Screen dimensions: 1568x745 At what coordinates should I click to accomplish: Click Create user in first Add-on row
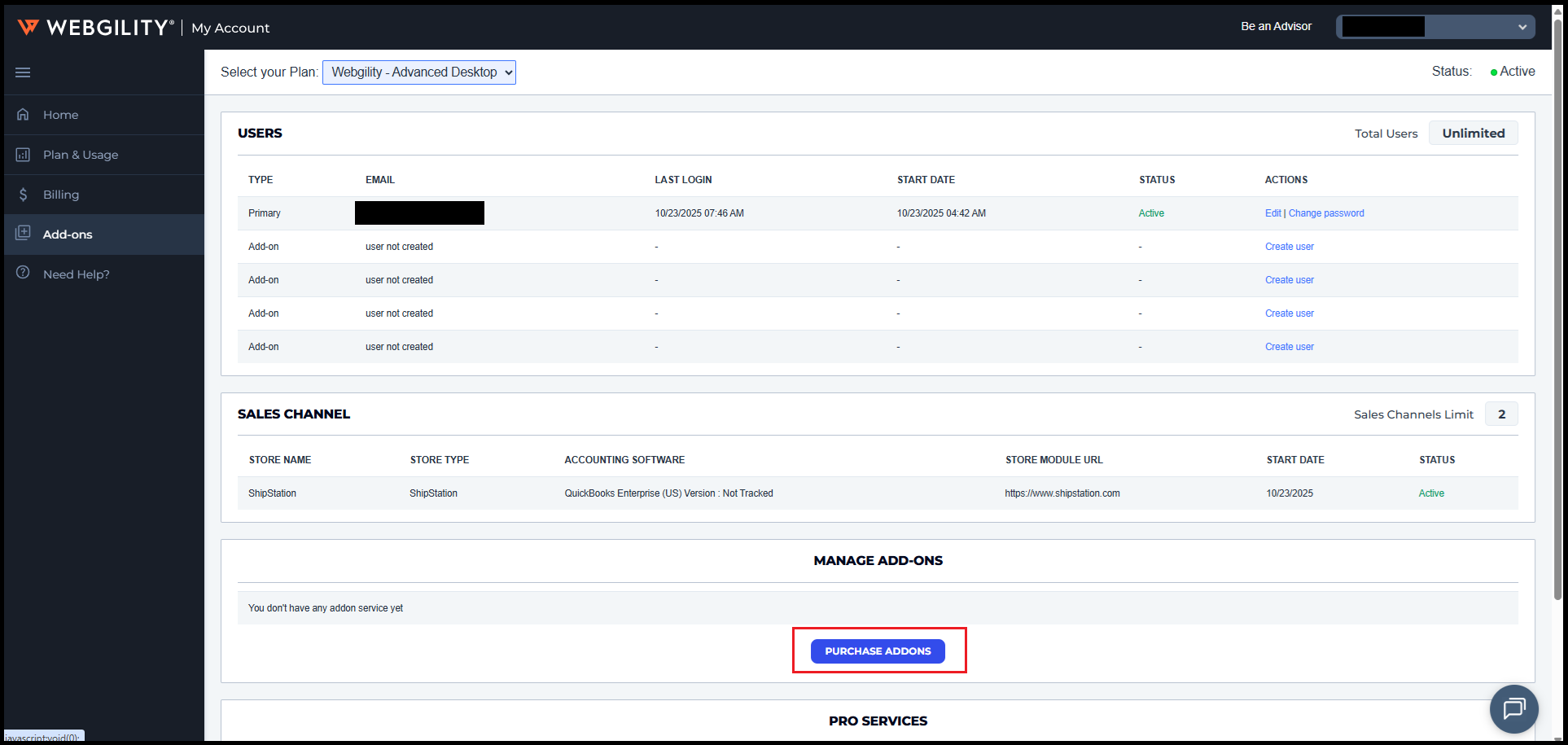(x=1289, y=247)
